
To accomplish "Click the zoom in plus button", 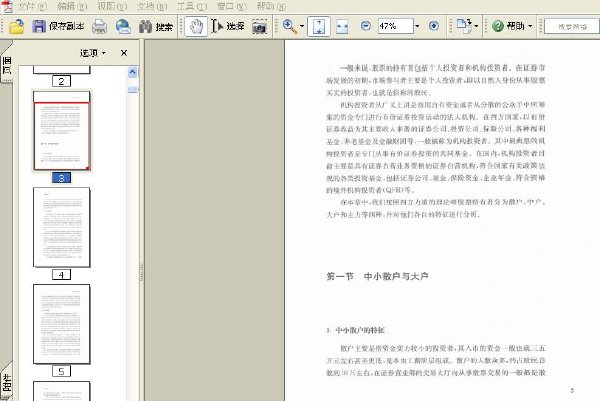I will [x=434, y=26].
